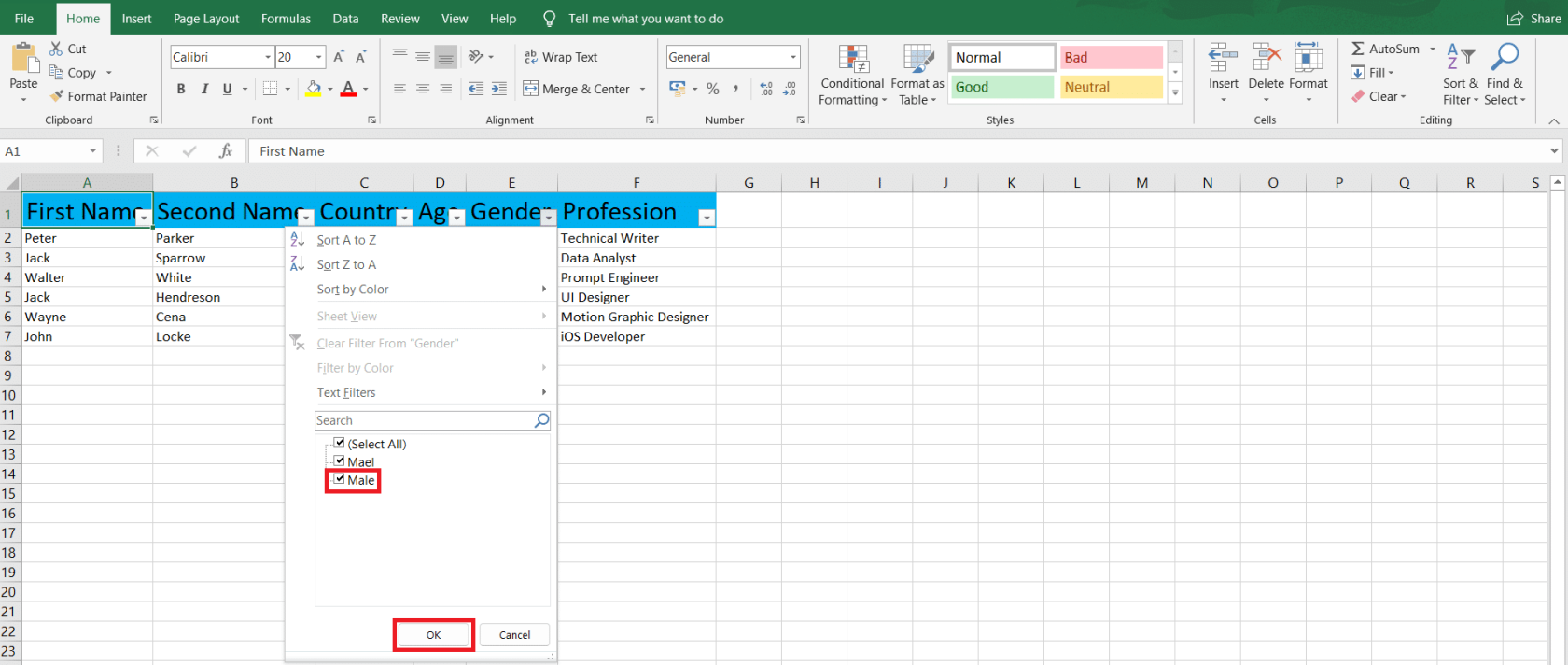Apply the Bad cell style
The image size is (1568, 665).
click(1111, 58)
